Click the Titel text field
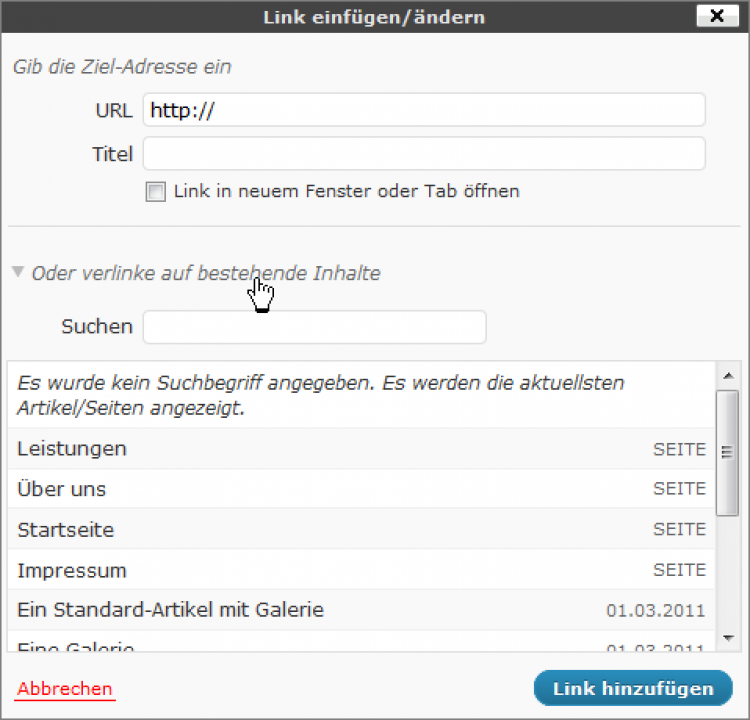750x720 pixels. [424, 154]
